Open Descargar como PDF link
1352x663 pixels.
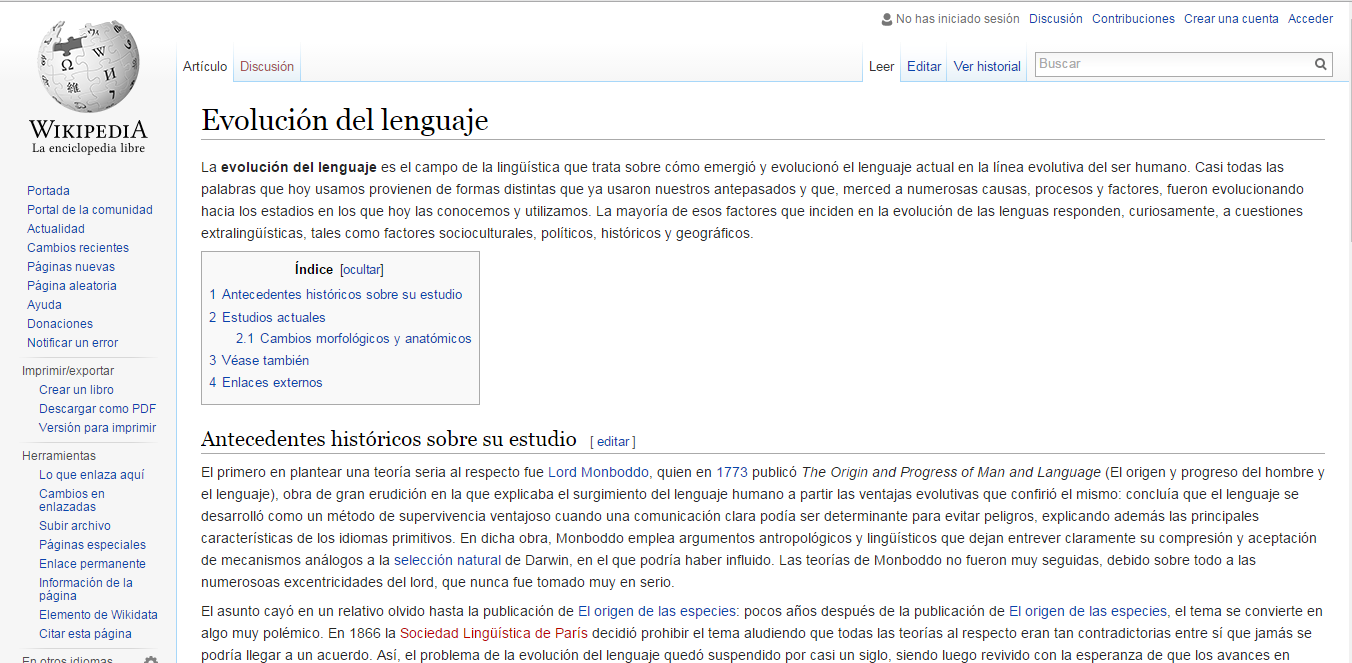pyautogui.click(x=97, y=409)
